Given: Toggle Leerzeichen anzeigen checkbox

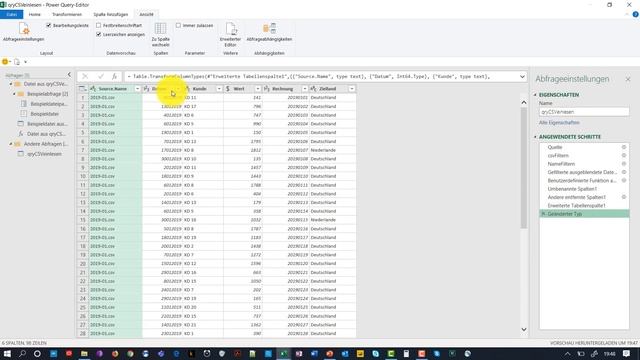Looking at the screenshot, I should (x=98, y=35).
